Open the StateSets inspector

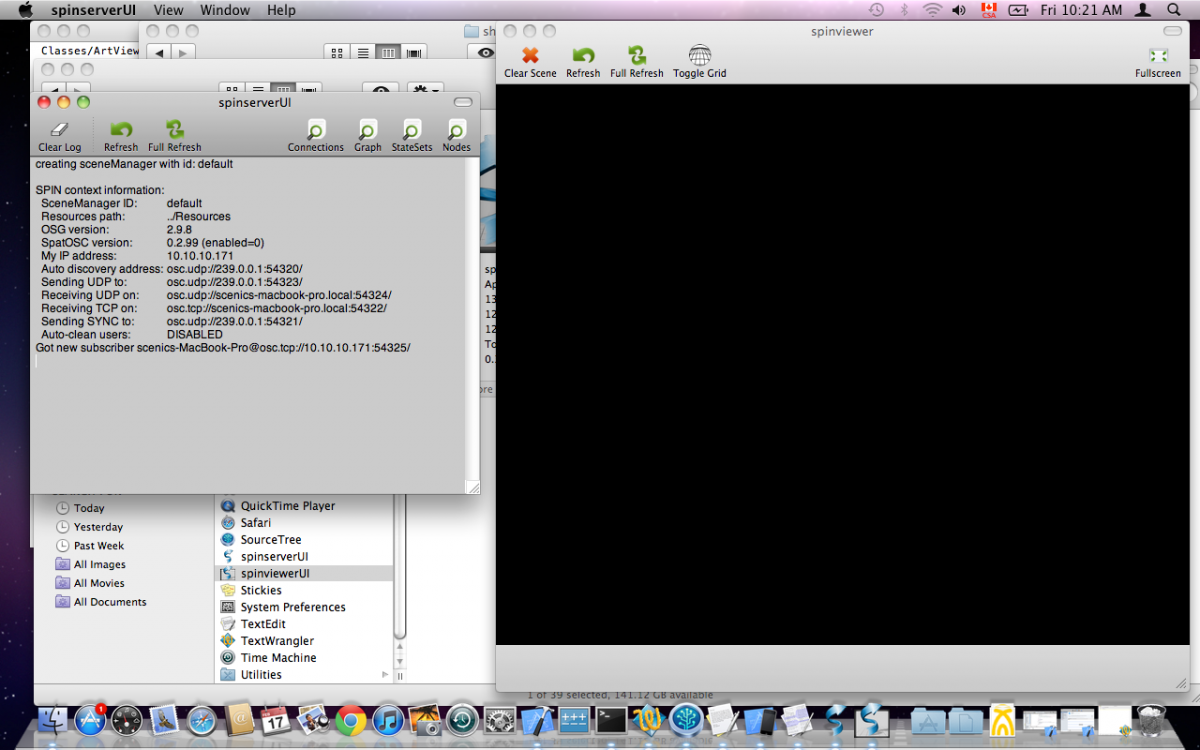(412, 136)
